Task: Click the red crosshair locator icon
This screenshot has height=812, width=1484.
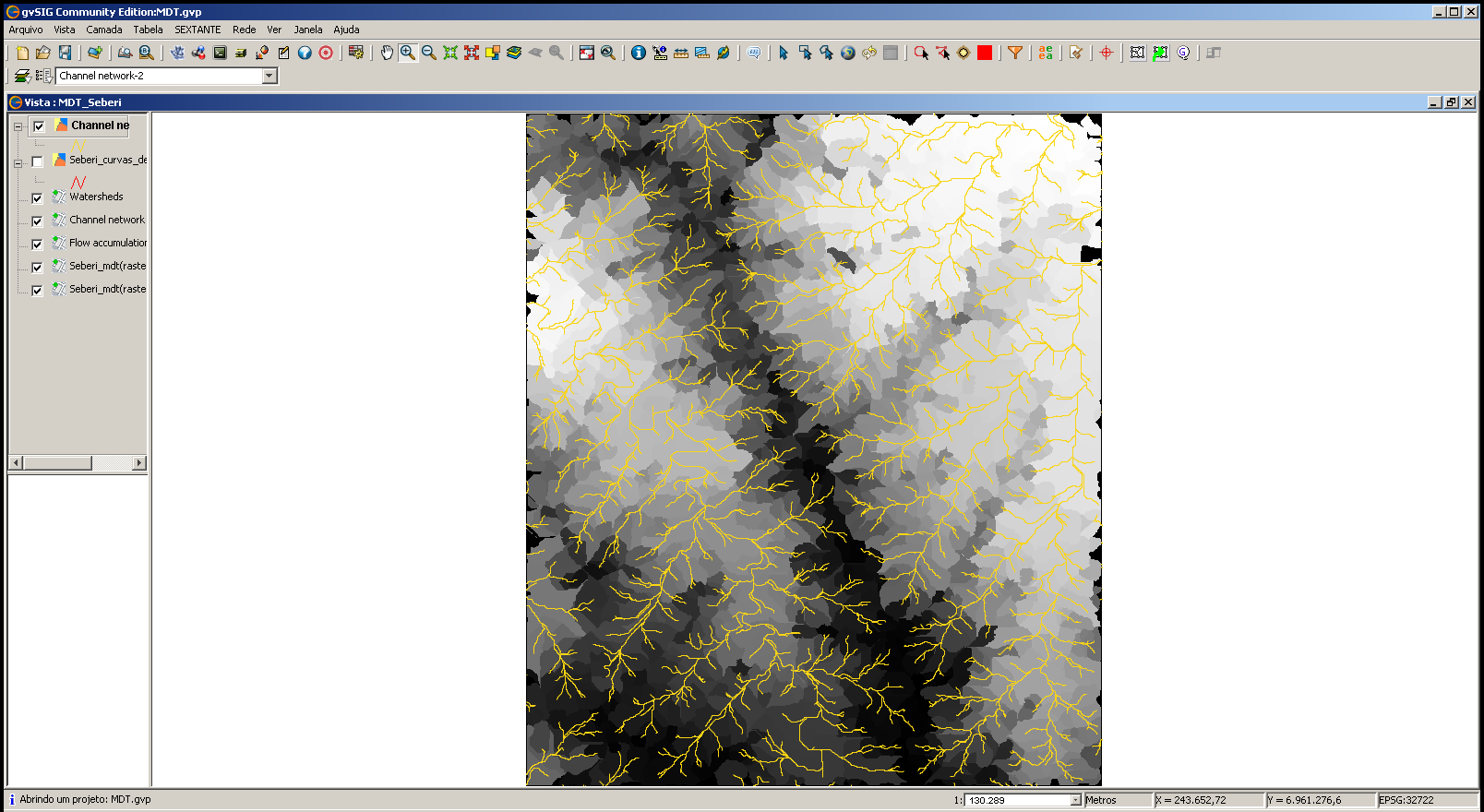Action: [1107, 53]
